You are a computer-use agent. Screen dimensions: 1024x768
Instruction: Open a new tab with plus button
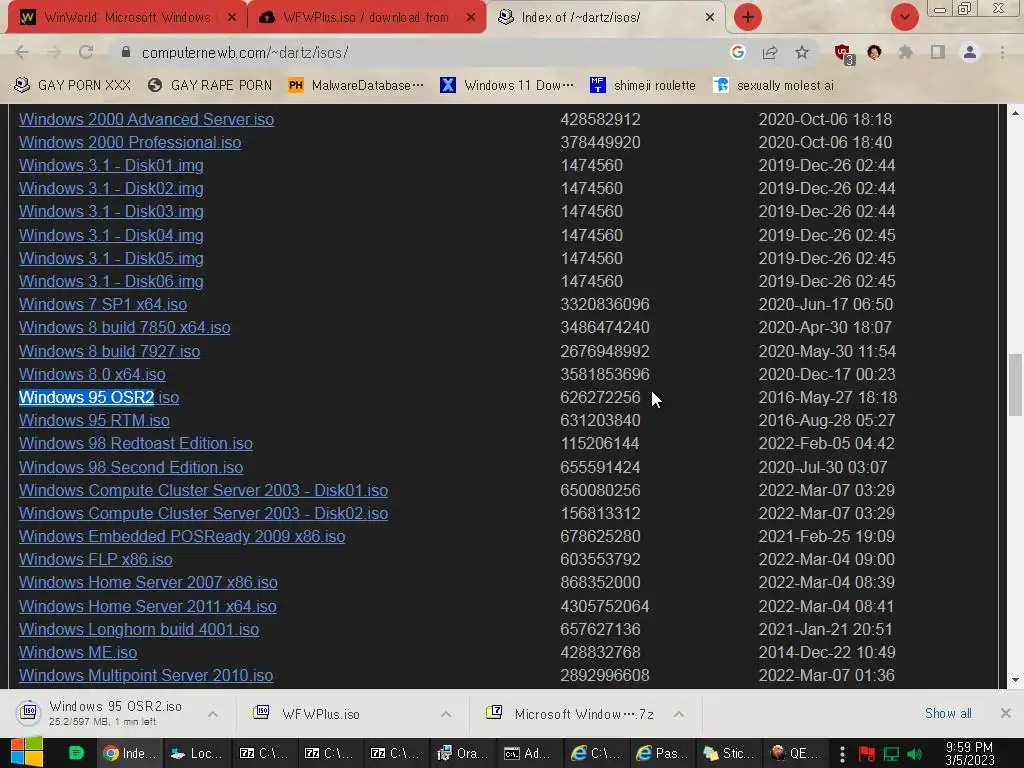(x=748, y=17)
